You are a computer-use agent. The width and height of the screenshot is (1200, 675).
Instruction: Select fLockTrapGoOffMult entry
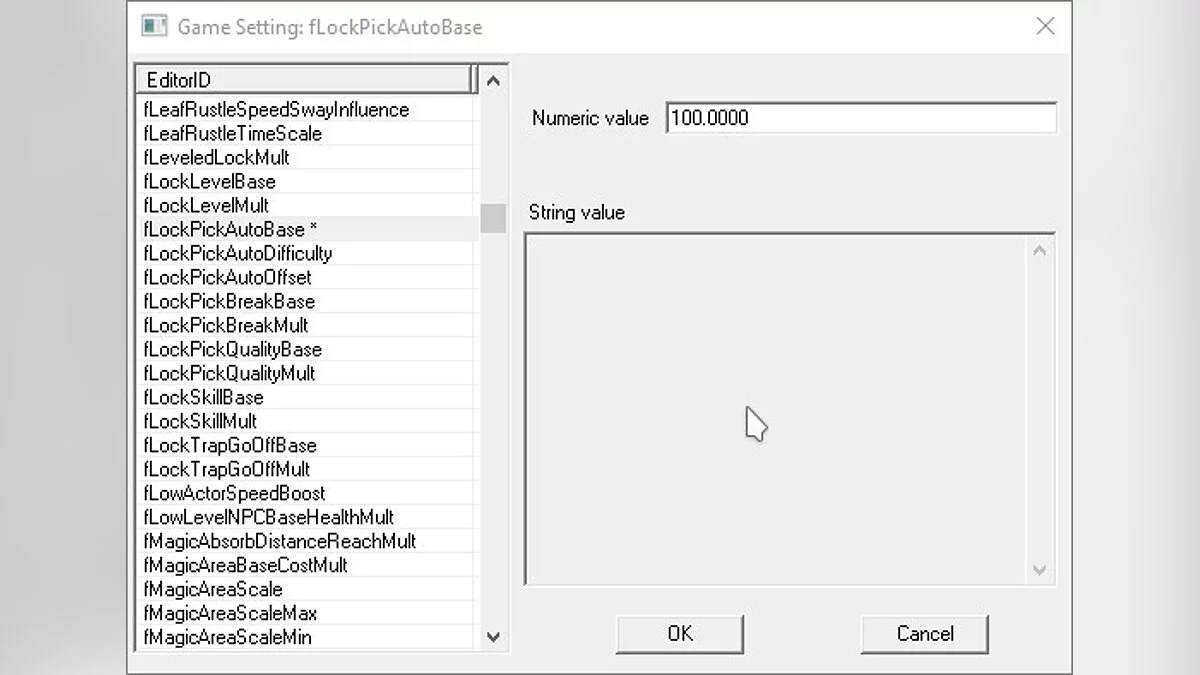[x=227, y=469]
